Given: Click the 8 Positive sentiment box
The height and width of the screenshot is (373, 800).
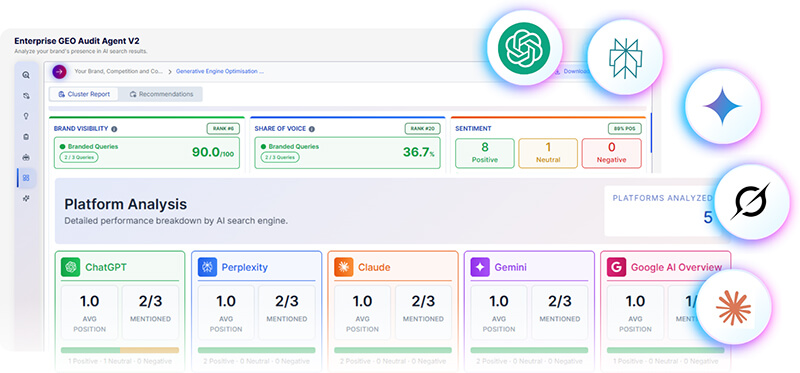Looking at the screenshot, I should (485, 153).
